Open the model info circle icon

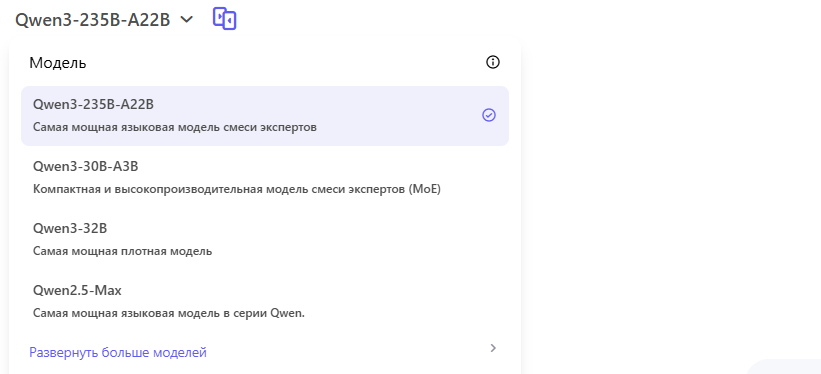493,62
